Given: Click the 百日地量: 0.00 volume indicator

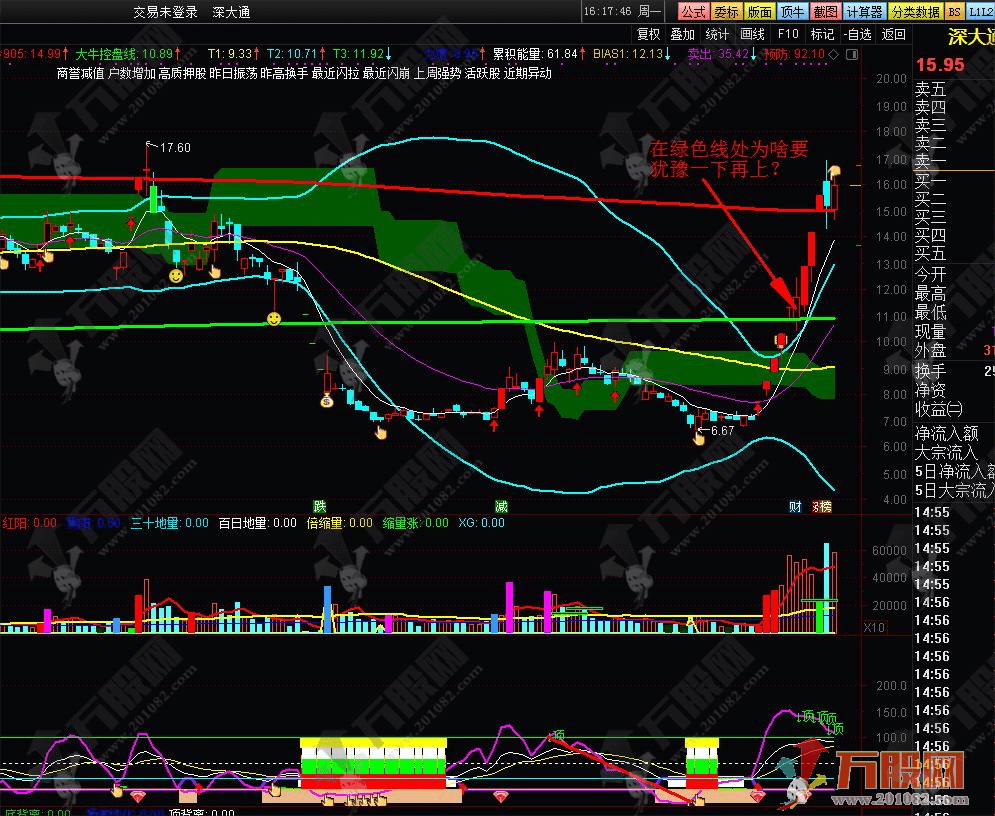Looking at the screenshot, I should (257, 523).
